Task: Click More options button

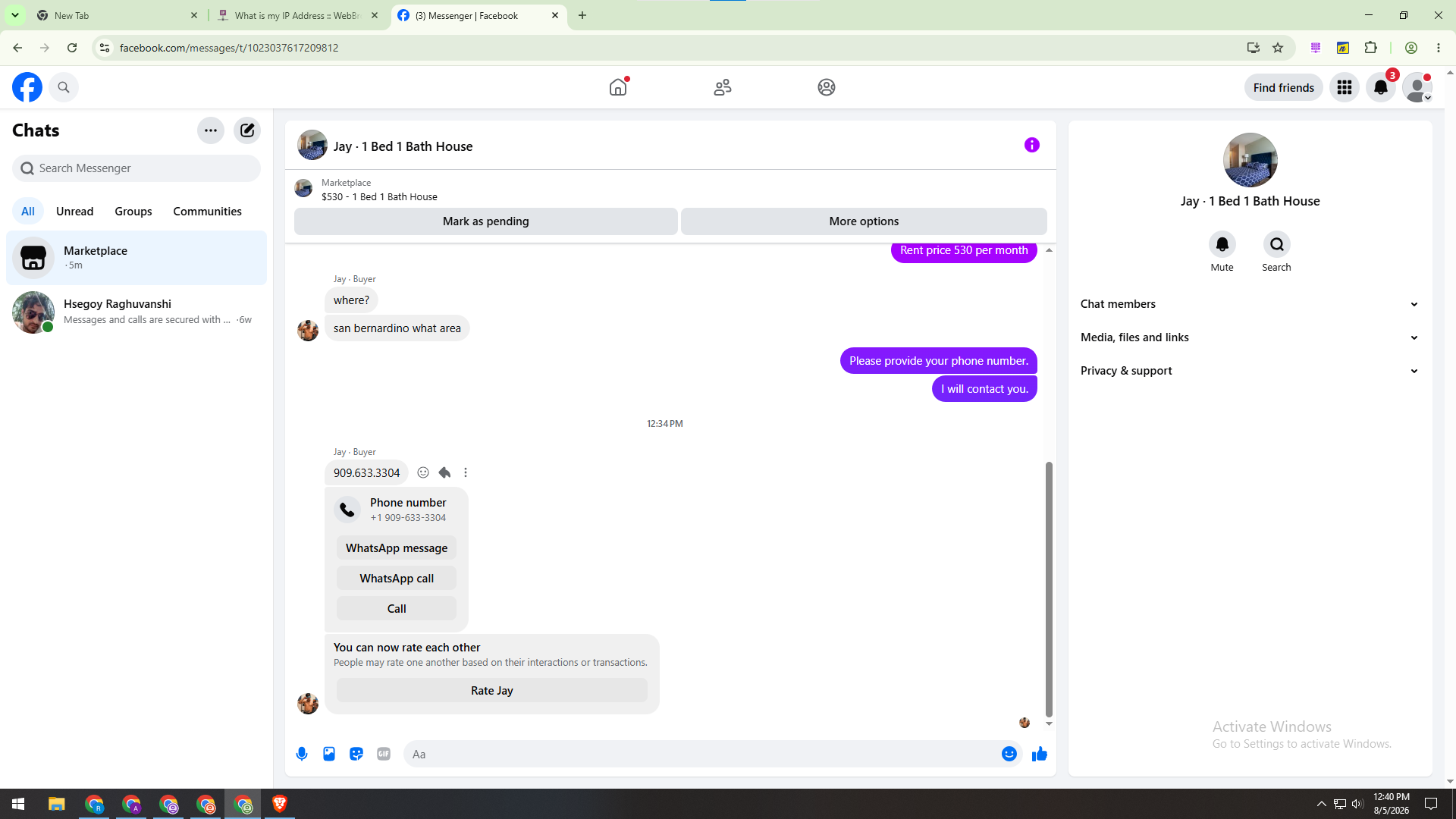Action: tap(864, 221)
